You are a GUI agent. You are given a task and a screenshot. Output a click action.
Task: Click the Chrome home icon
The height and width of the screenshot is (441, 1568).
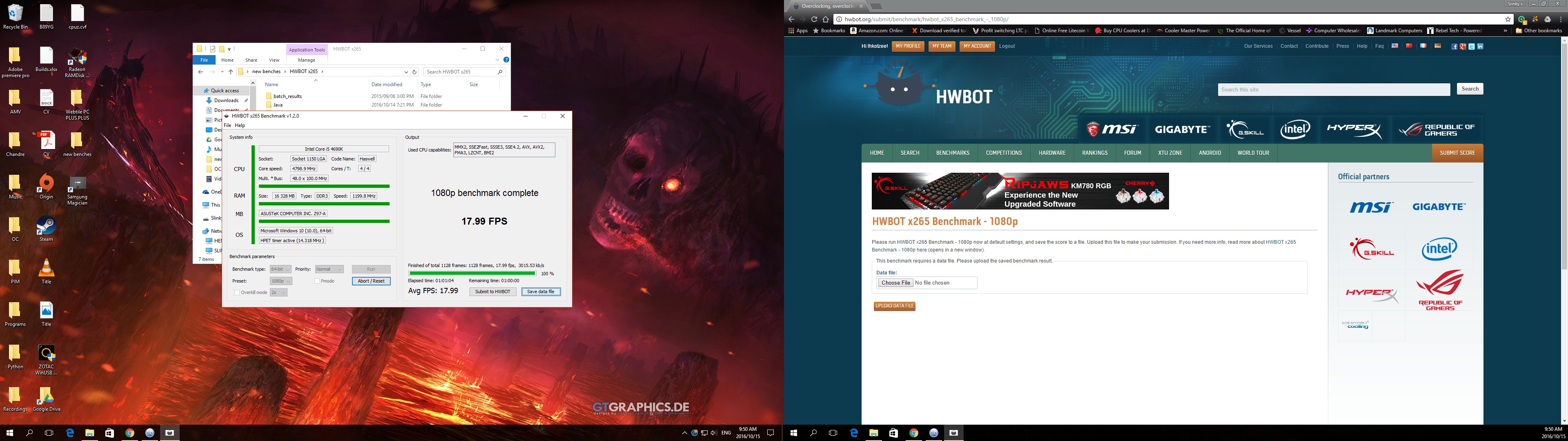pos(825,20)
